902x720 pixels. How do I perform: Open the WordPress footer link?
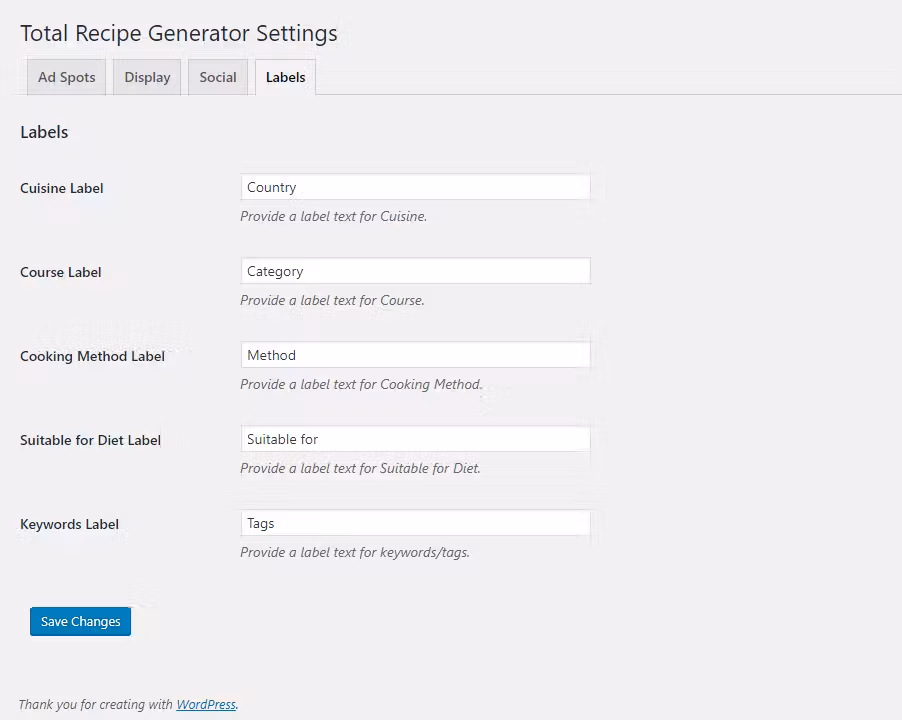206,704
